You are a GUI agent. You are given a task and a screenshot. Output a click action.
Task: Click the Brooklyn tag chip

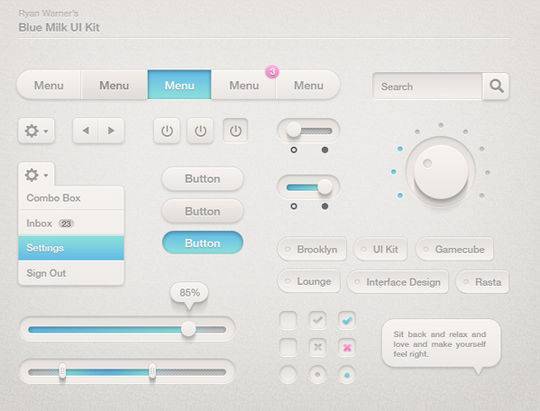click(312, 249)
